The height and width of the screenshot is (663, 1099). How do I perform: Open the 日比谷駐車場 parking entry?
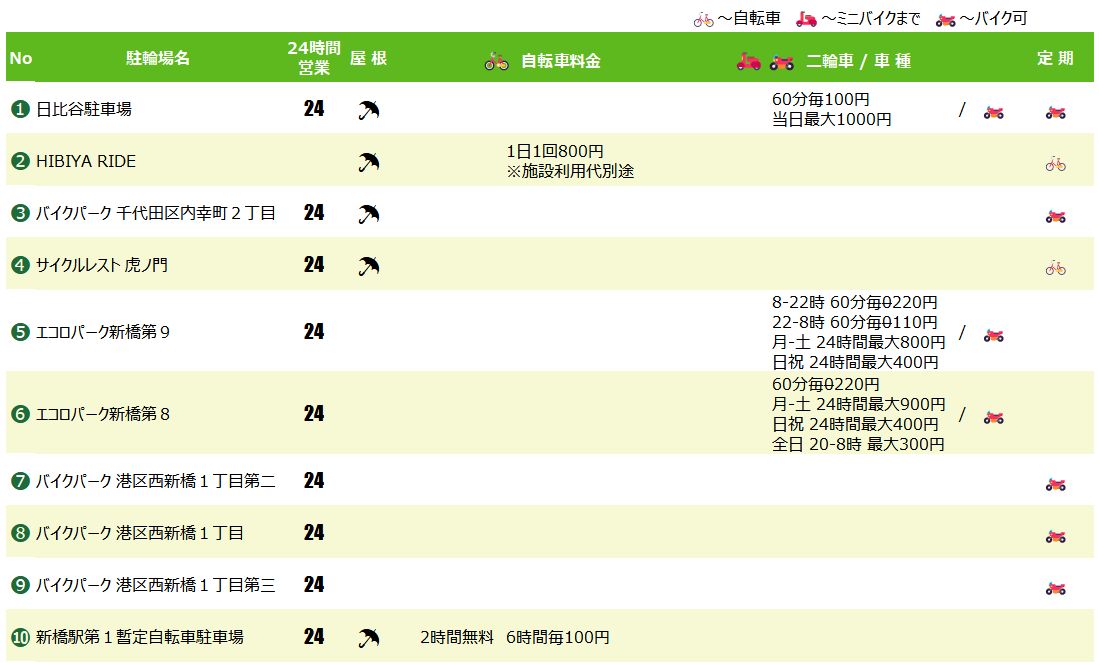(84, 109)
